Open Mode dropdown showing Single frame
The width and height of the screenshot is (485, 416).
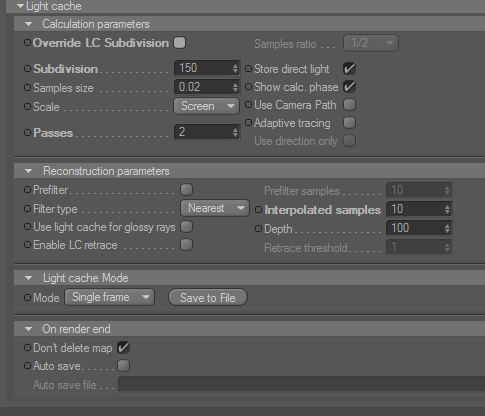click(109, 297)
